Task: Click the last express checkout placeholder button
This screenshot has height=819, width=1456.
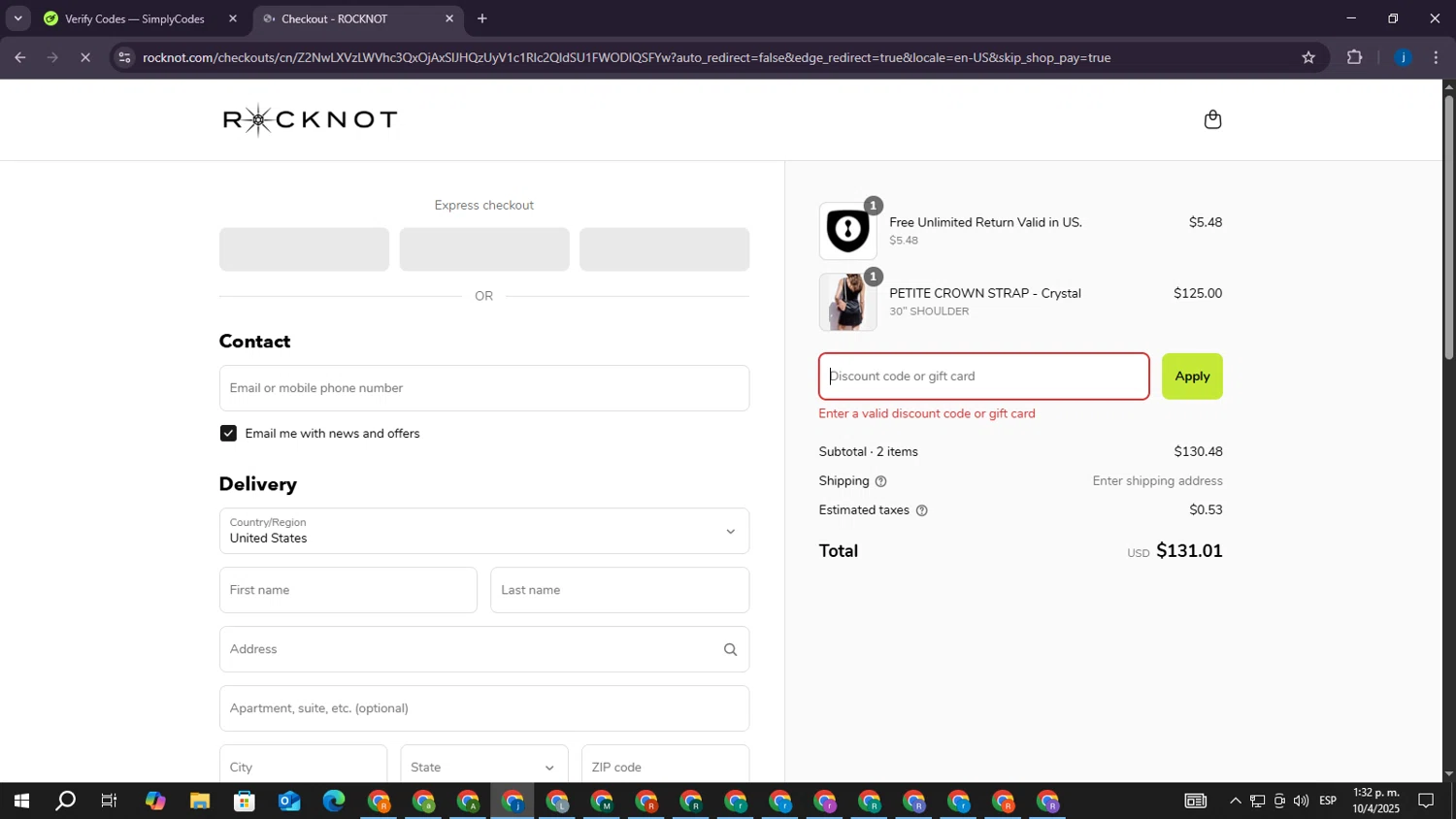Action: pyautogui.click(x=665, y=249)
